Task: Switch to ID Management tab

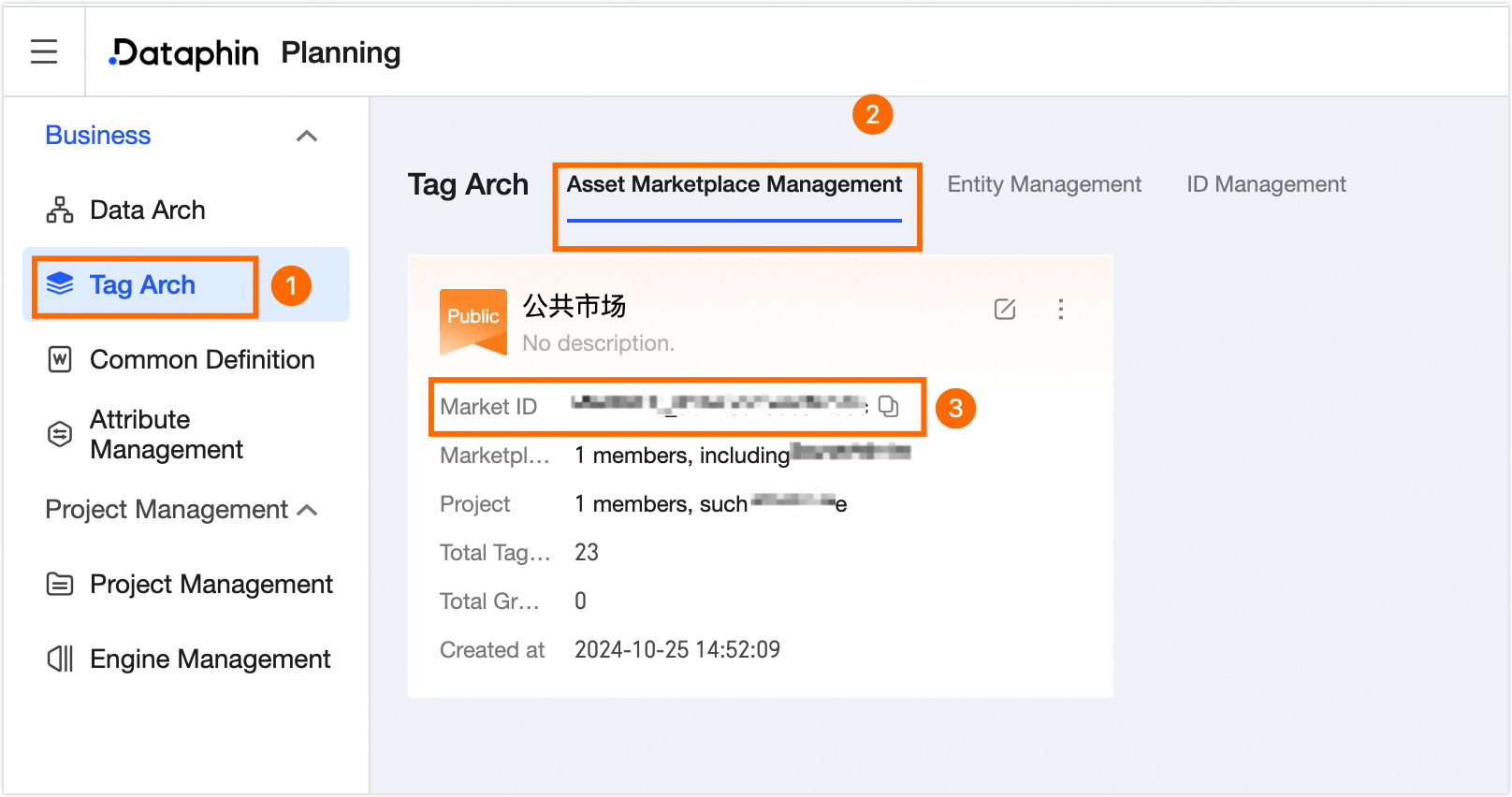Action: pos(1266,184)
